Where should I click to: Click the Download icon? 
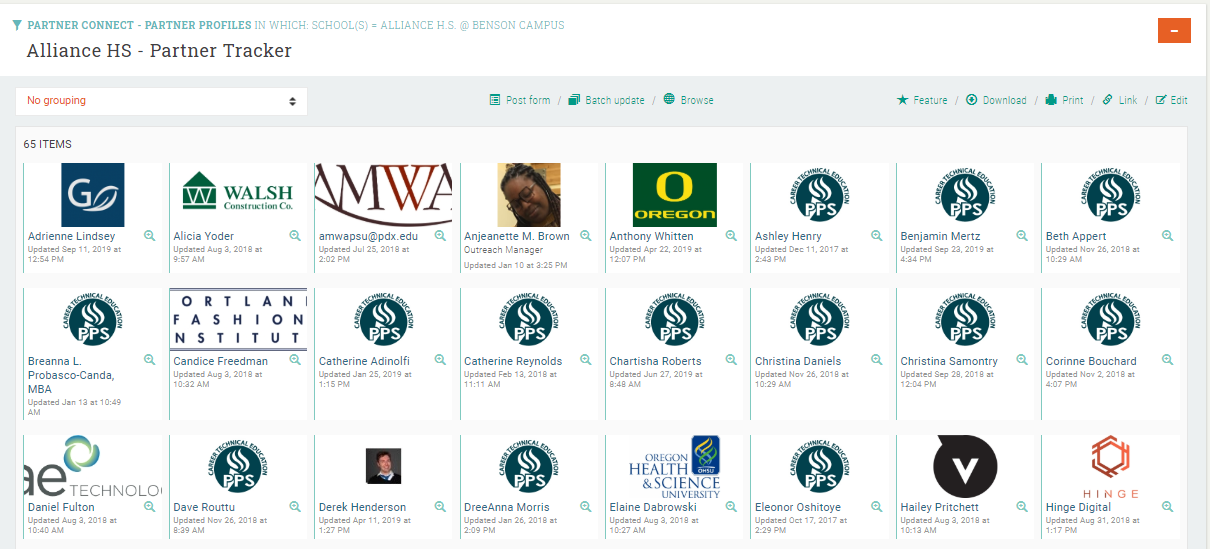971,100
